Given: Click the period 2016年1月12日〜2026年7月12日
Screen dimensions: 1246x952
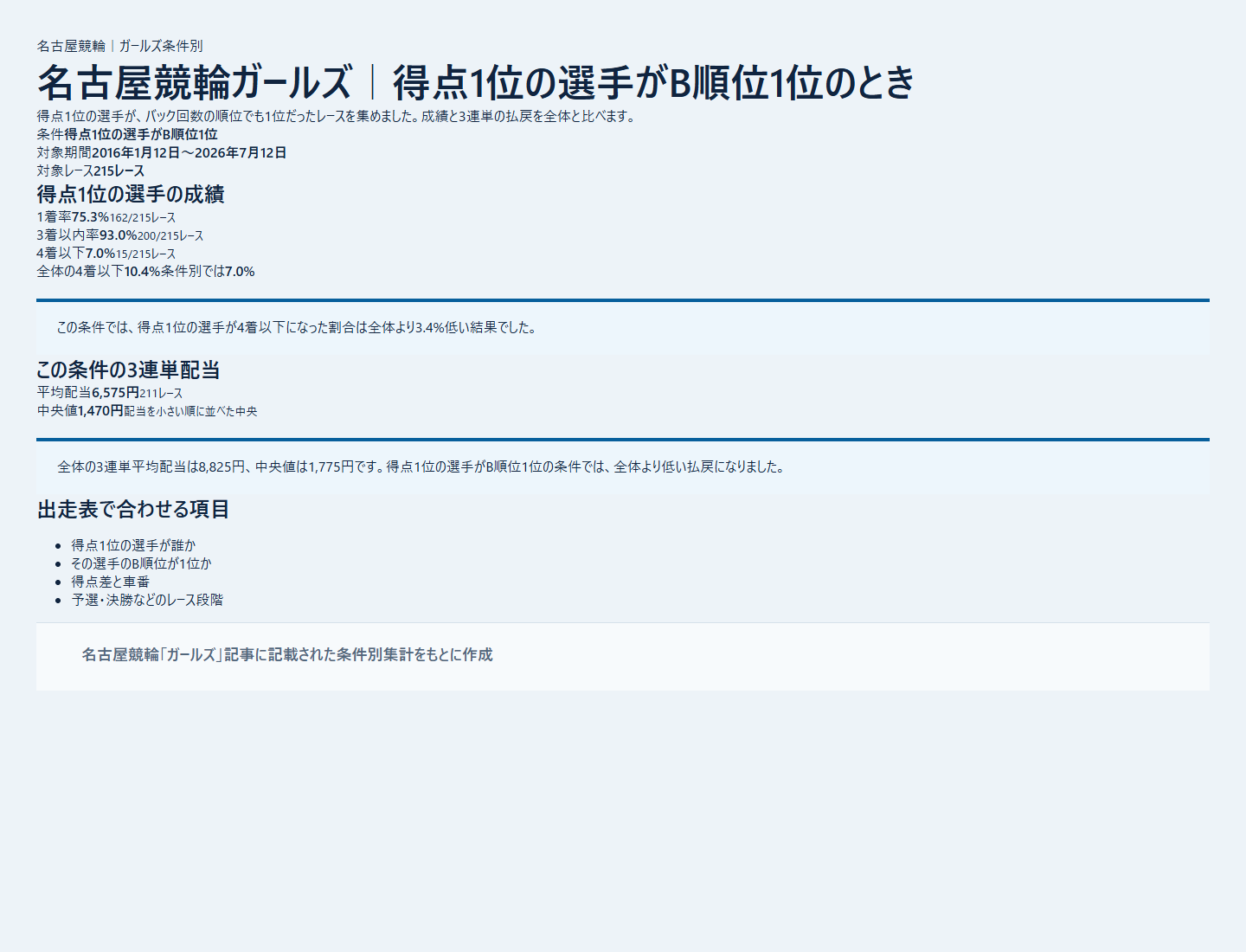Looking at the screenshot, I should [x=189, y=152].
